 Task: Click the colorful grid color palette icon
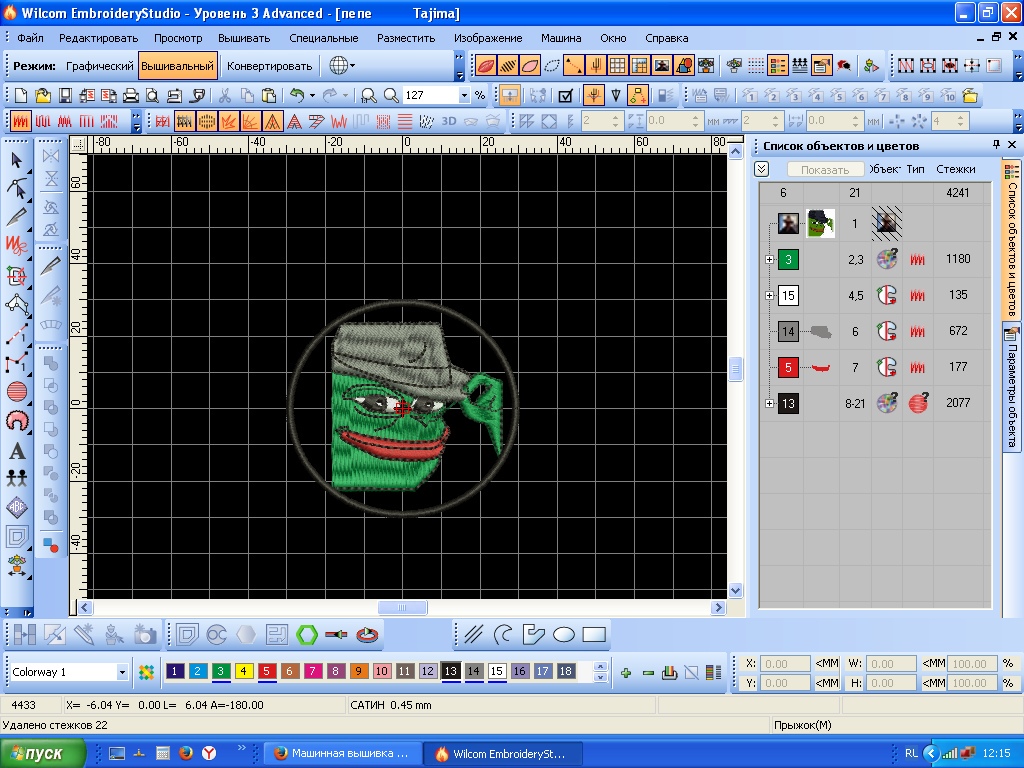(146, 672)
